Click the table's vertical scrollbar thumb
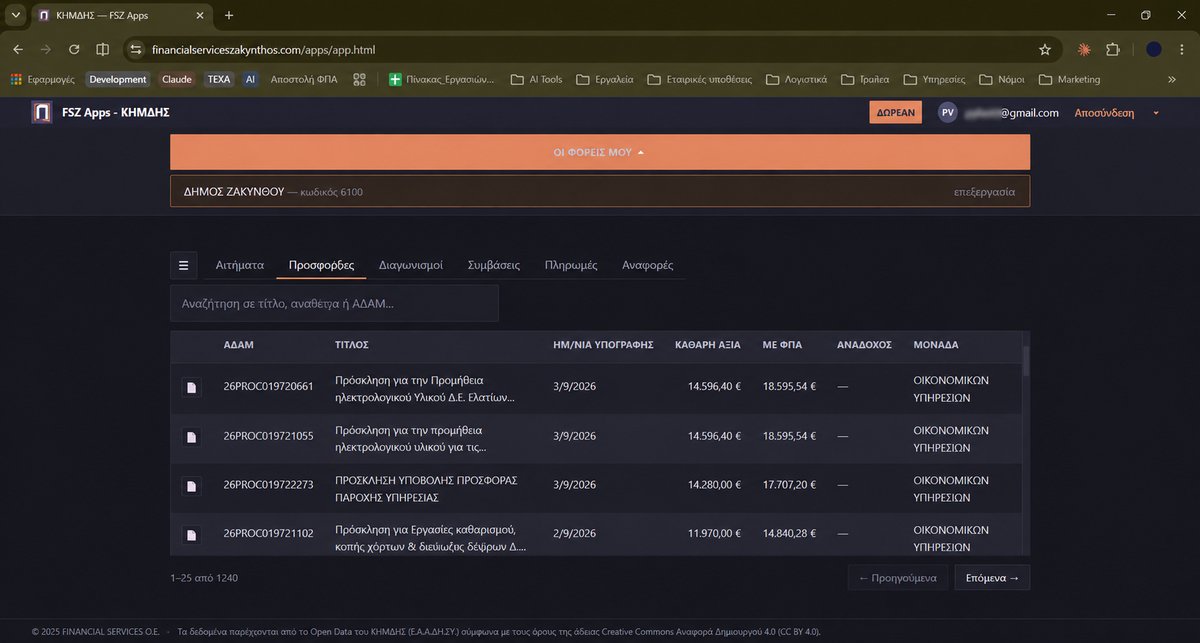 (x=1026, y=360)
